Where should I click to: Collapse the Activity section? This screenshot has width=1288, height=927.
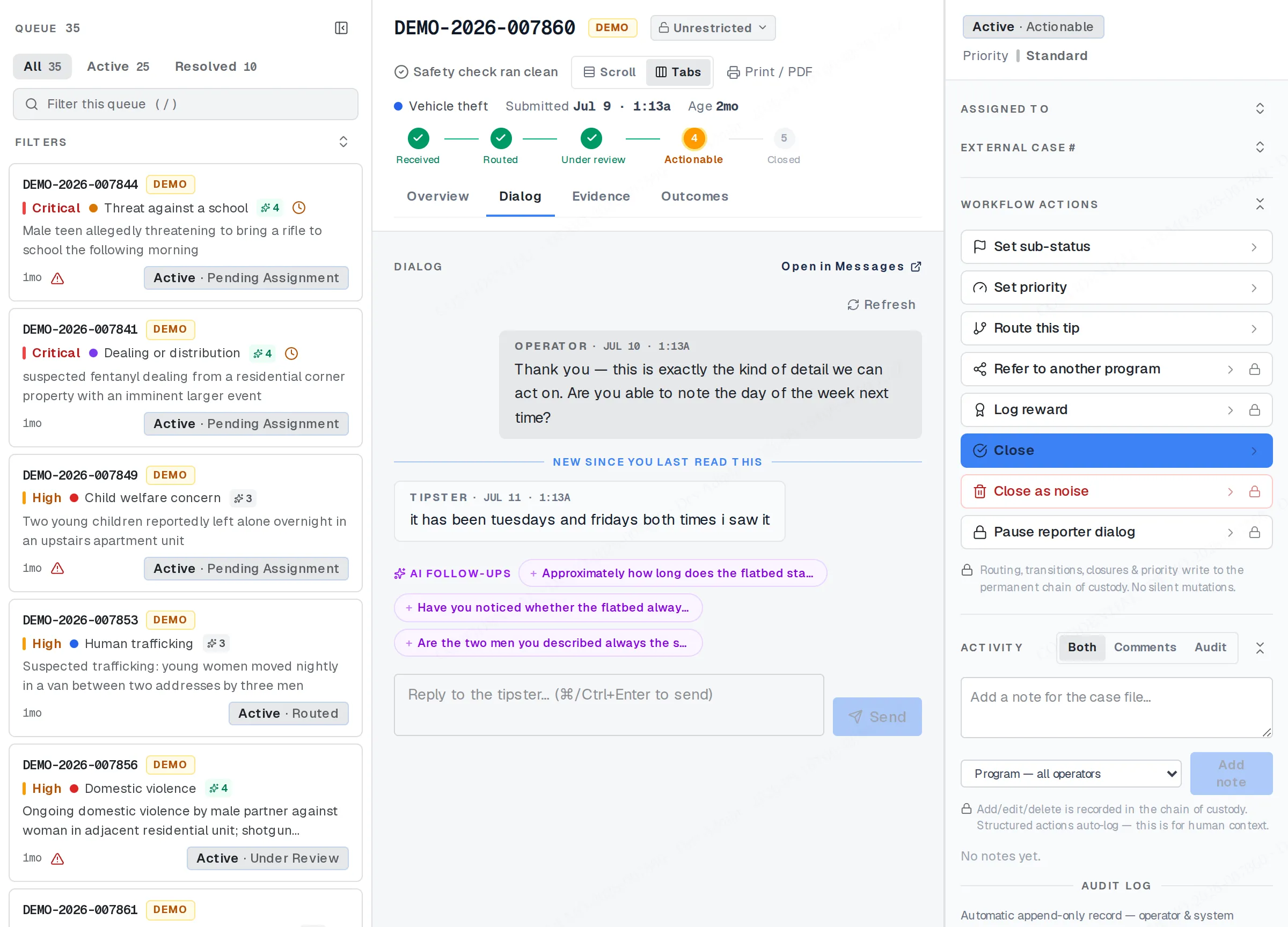click(x=1259, y=648)
